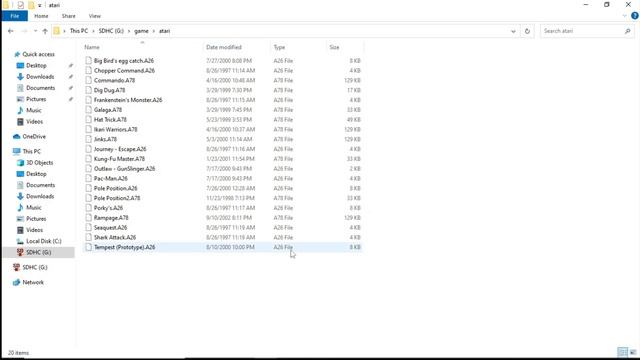Open the Share ribbon tab
The height and width of the screenshot is (360, 640).
pos(69,16)
